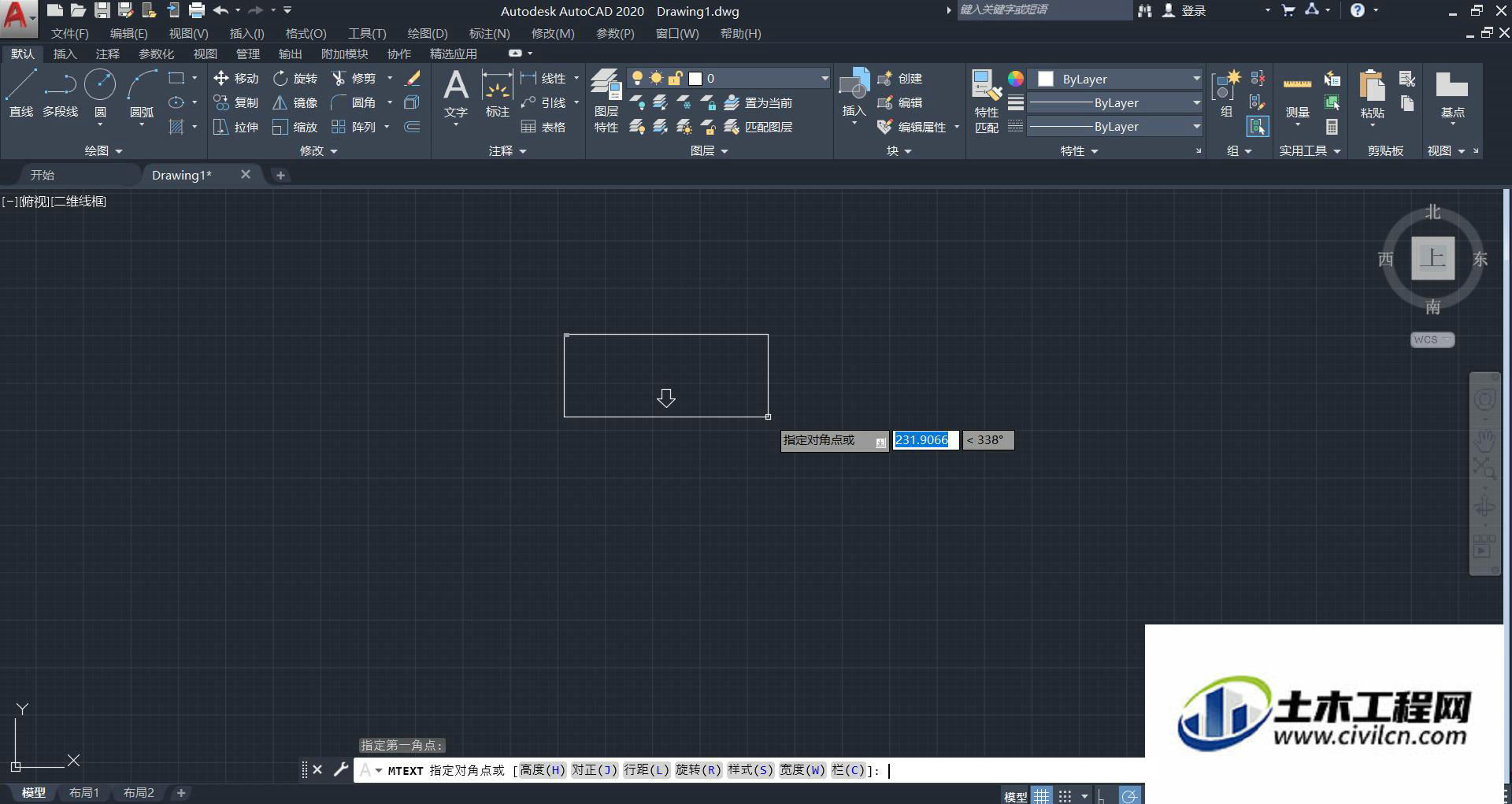Open the WCS coordinate system dropdown
Image resolution: width=1512 pixels, height=804 pixels.
(1432, 339)
